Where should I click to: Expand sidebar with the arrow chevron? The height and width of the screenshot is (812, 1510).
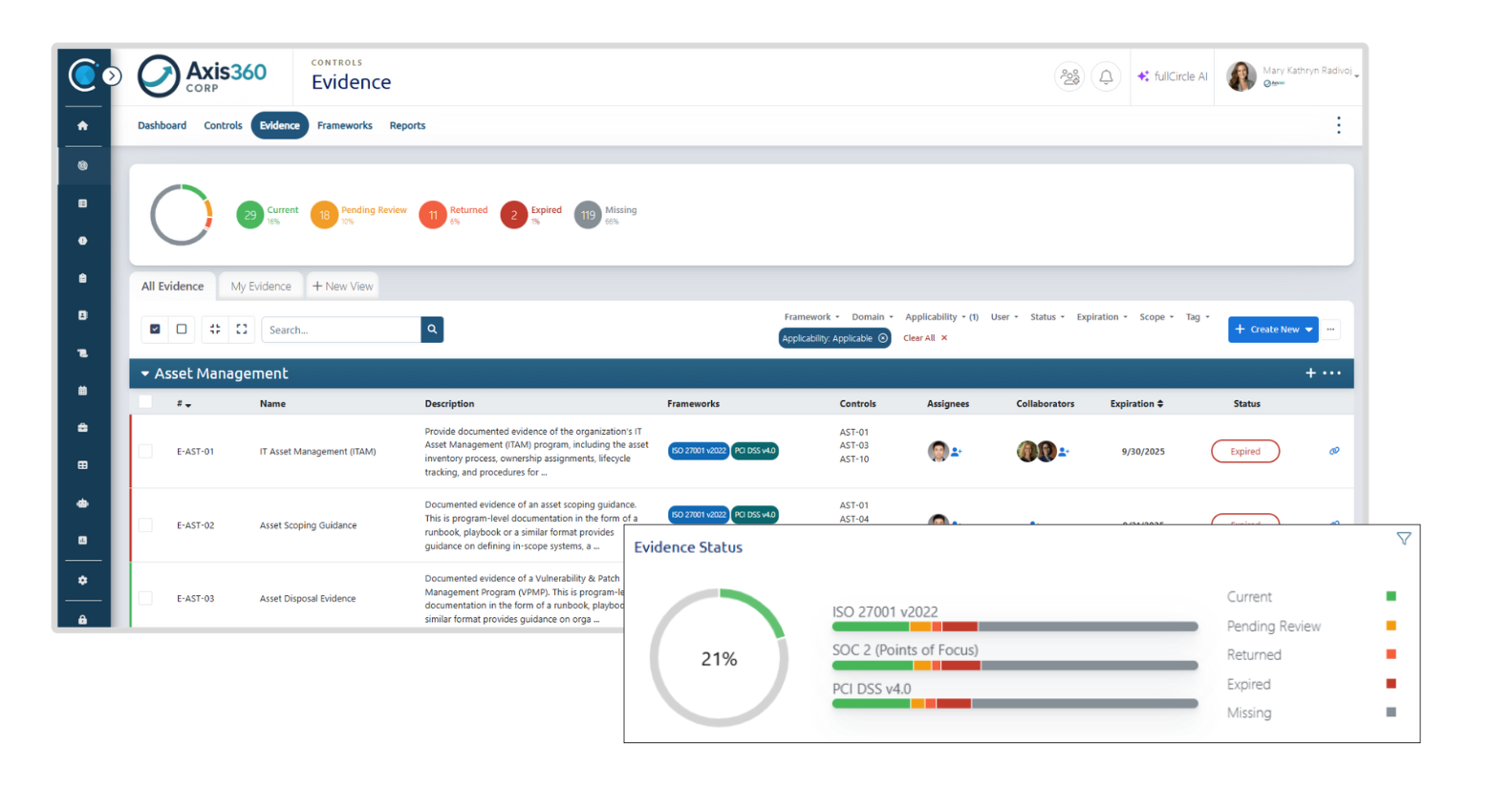[112, 76]
